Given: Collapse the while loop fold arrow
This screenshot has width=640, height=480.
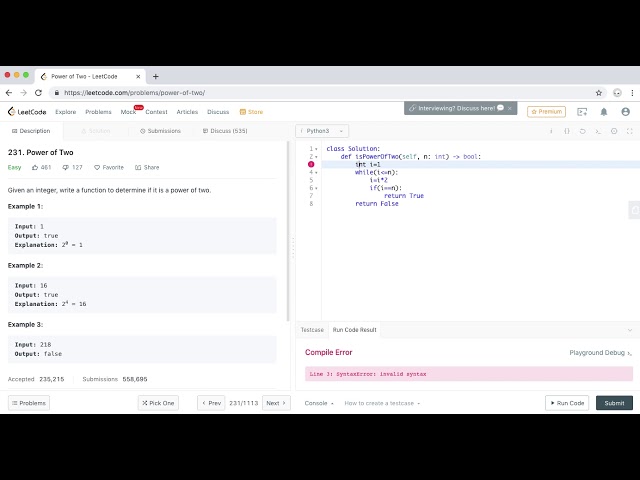Looking at the screenshot, I should 316,173.
